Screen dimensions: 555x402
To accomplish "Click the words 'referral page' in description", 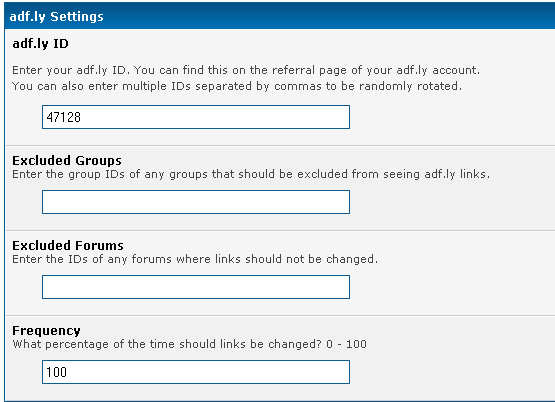I will coord(293,70).
